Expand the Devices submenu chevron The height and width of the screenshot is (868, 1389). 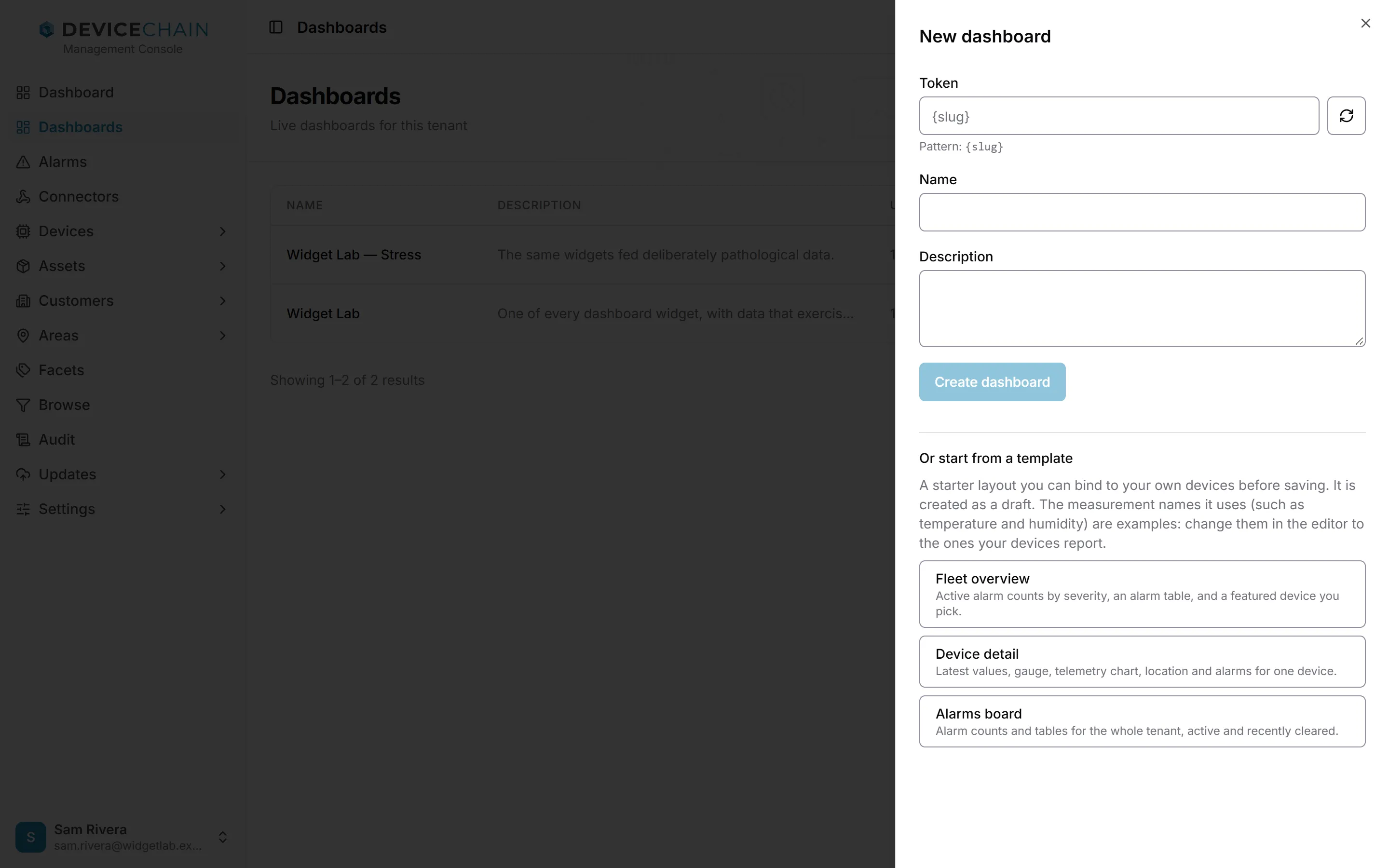pos(223,231)
